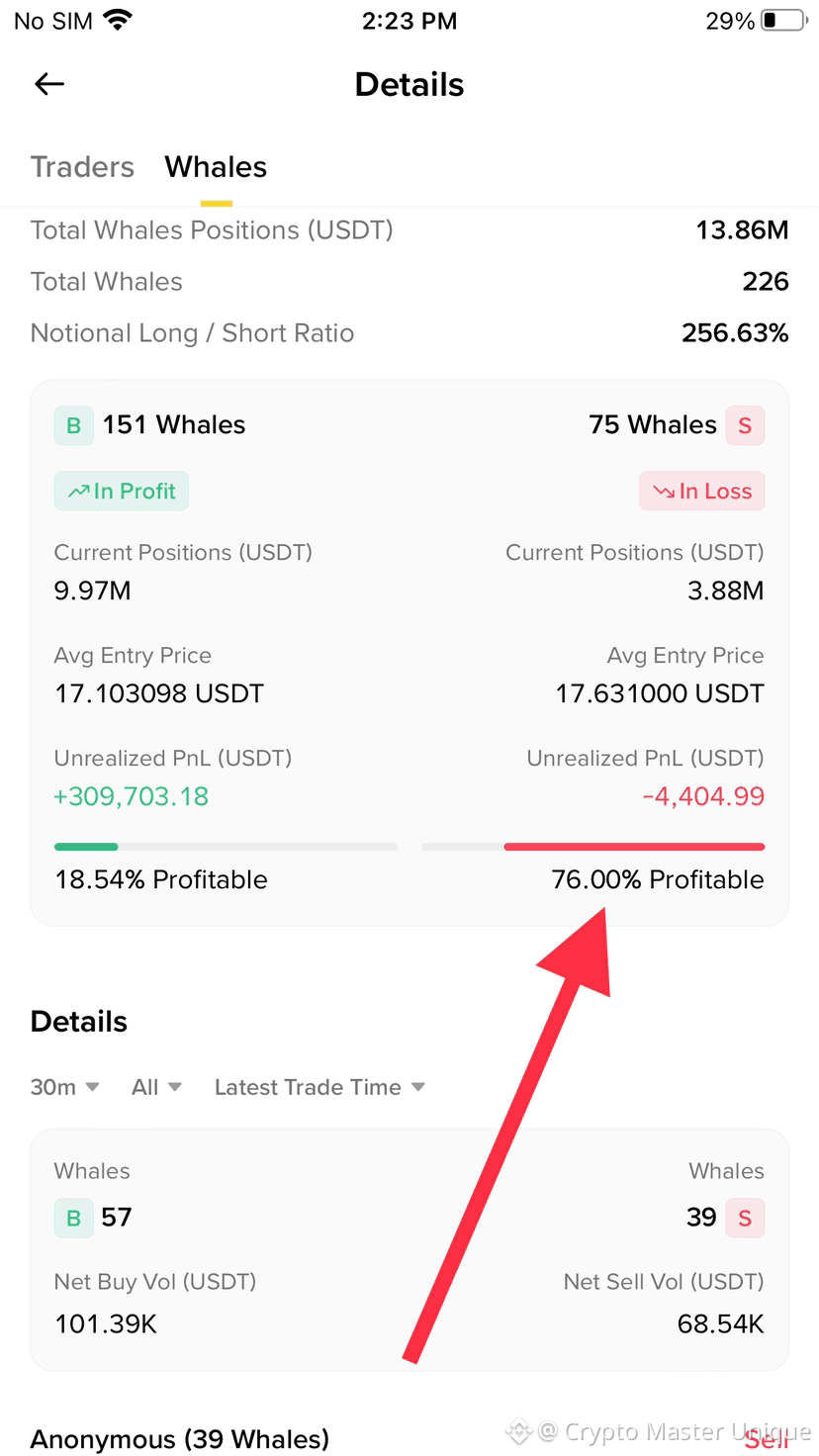Tap the Net Buy Vol 101.39K value

pyautogui.click(x=106, y=1323)
